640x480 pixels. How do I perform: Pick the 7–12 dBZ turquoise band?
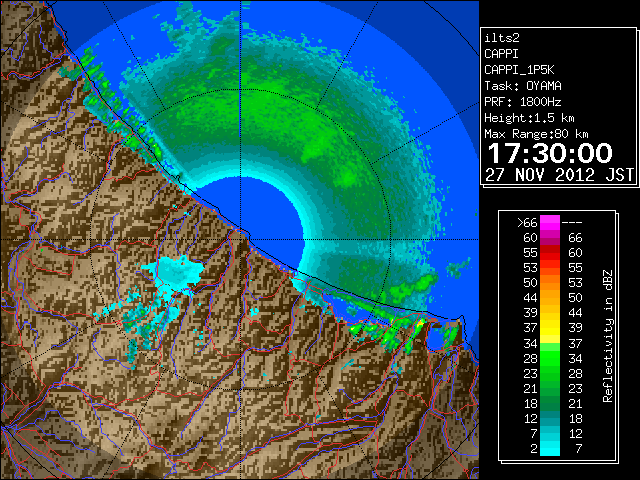point(550,433)
